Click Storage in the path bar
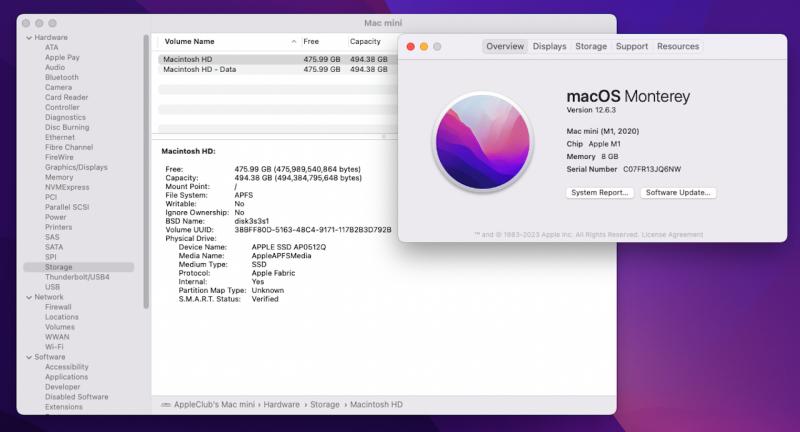Viewport: 800px width, 432px height. click(x=325, y=404)
